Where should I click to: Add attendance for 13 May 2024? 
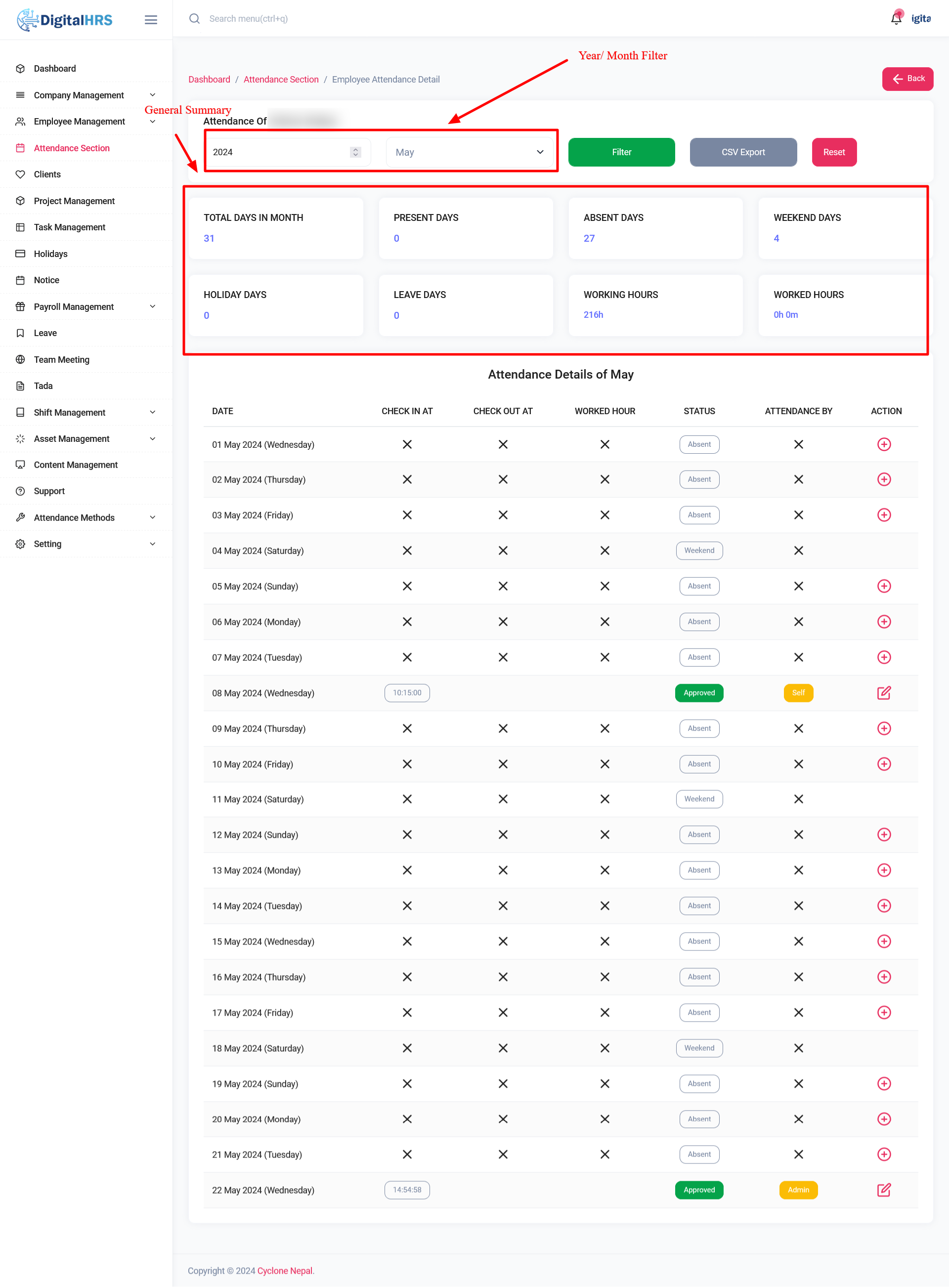point(884,870)
